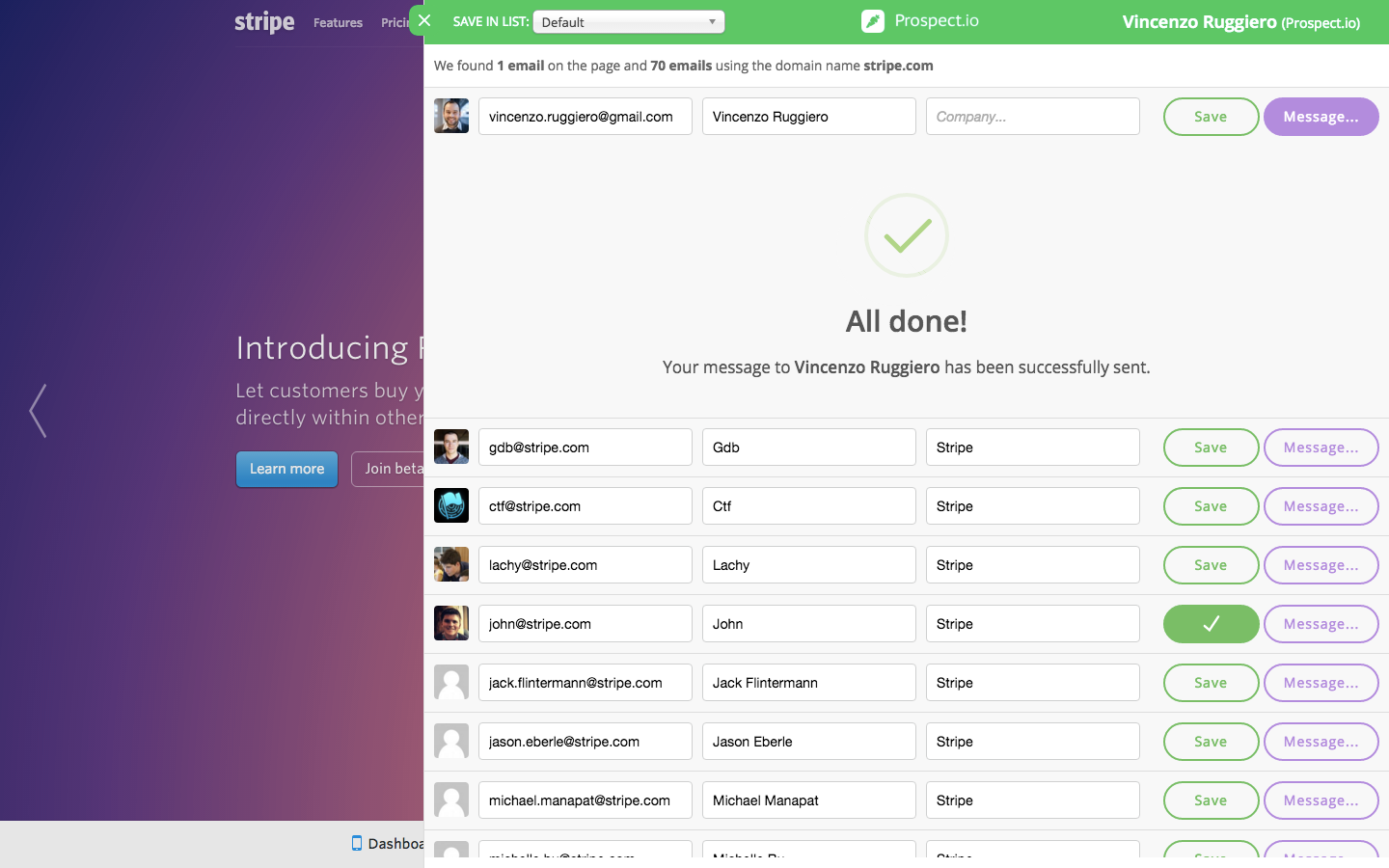Click the Dashboard phone icon at bottom
This screenshot has height=868, width=1389.
point(357,843)
